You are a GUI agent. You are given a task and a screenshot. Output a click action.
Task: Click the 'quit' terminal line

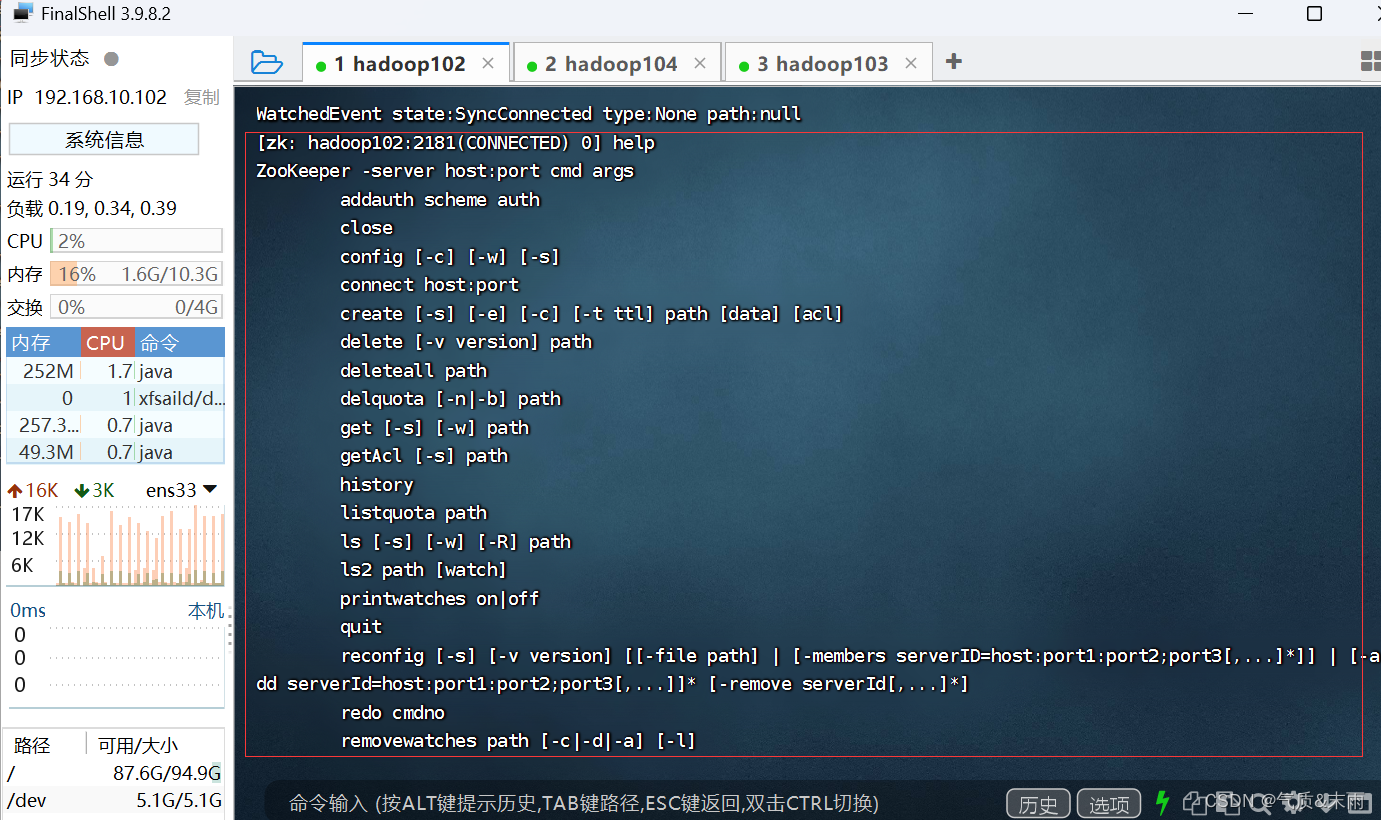(361, 627)
